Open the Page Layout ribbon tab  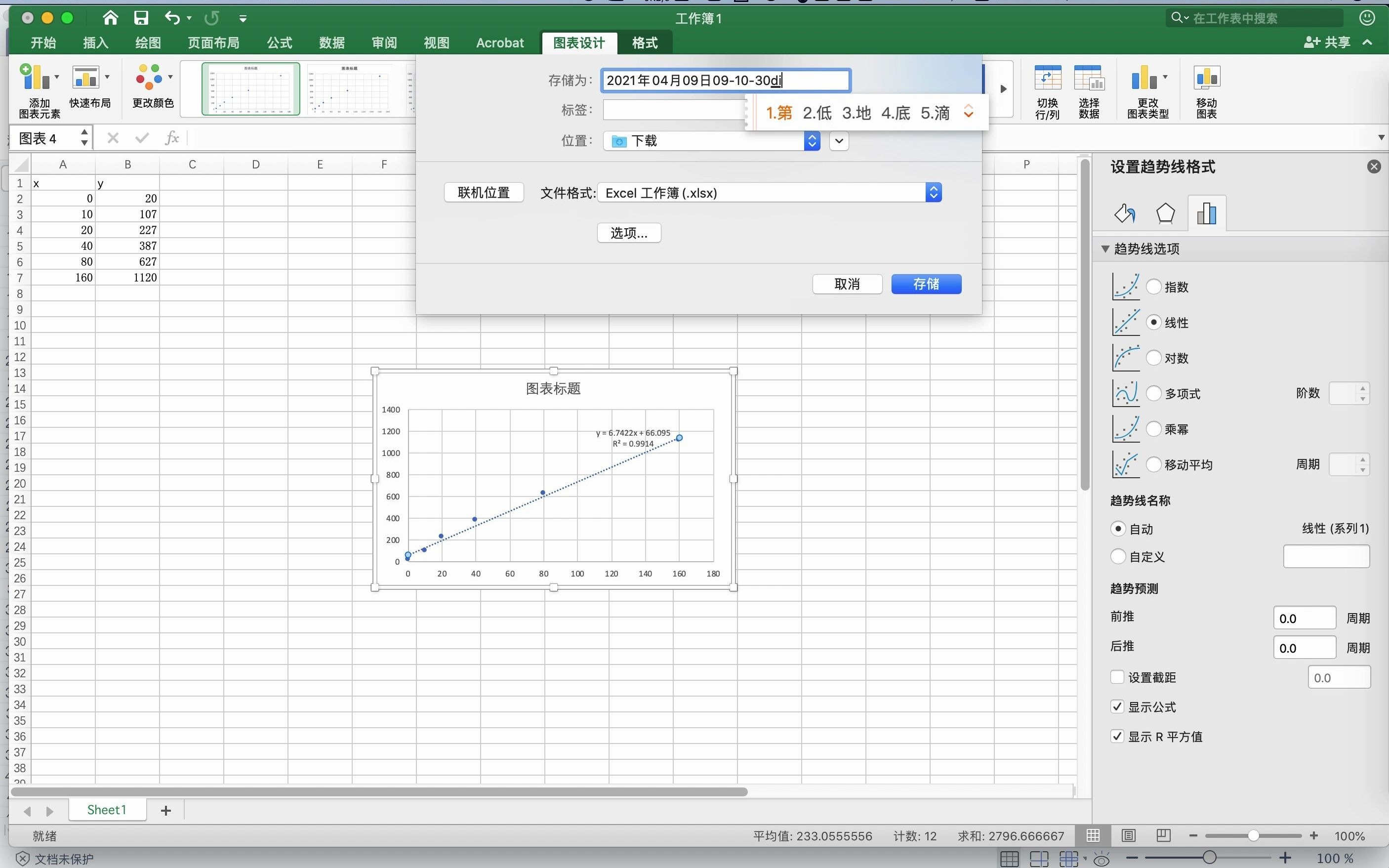pos(213,42)
